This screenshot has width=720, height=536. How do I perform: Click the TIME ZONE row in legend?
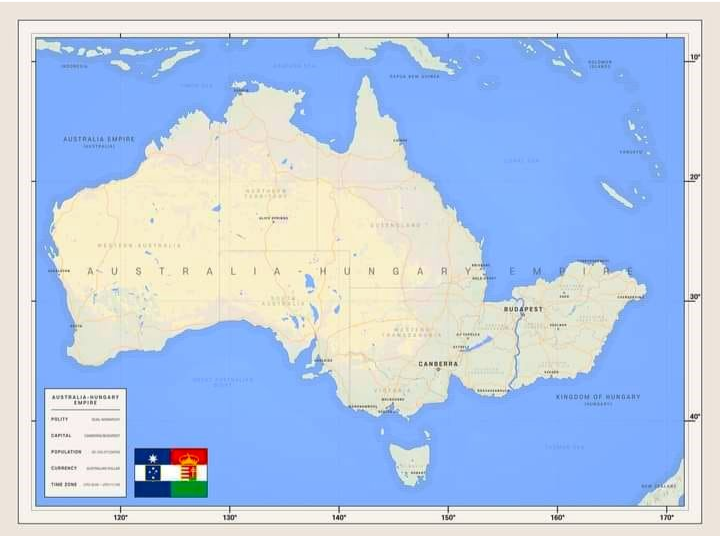[x=85, y=485]
